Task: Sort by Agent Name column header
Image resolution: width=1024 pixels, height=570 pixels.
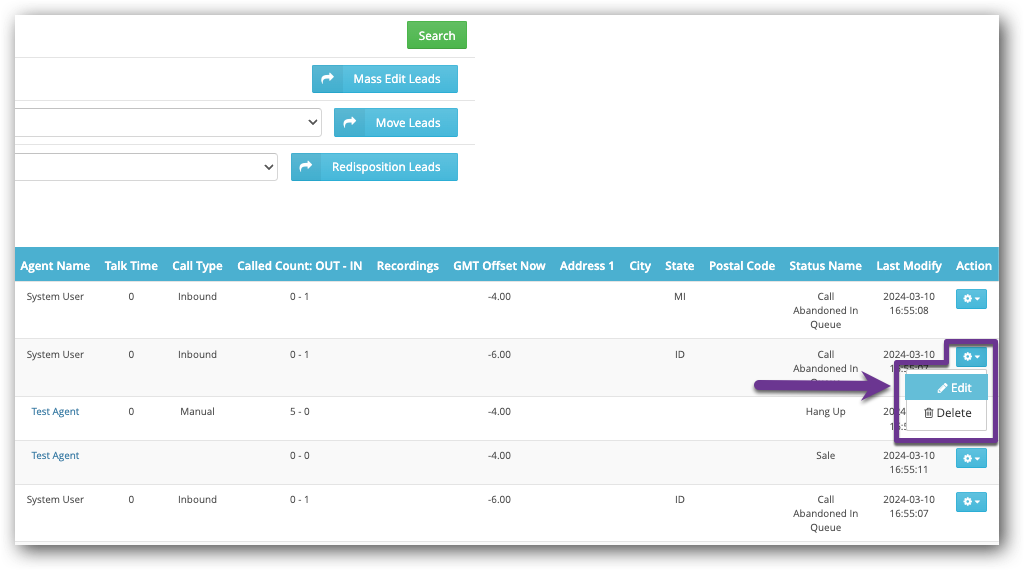Action: pos(55,266)
